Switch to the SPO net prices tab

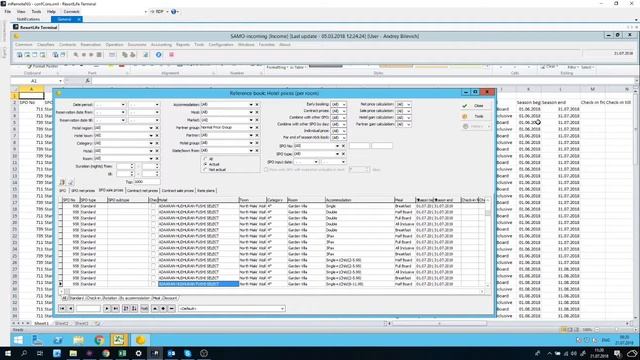click(83, 191)
